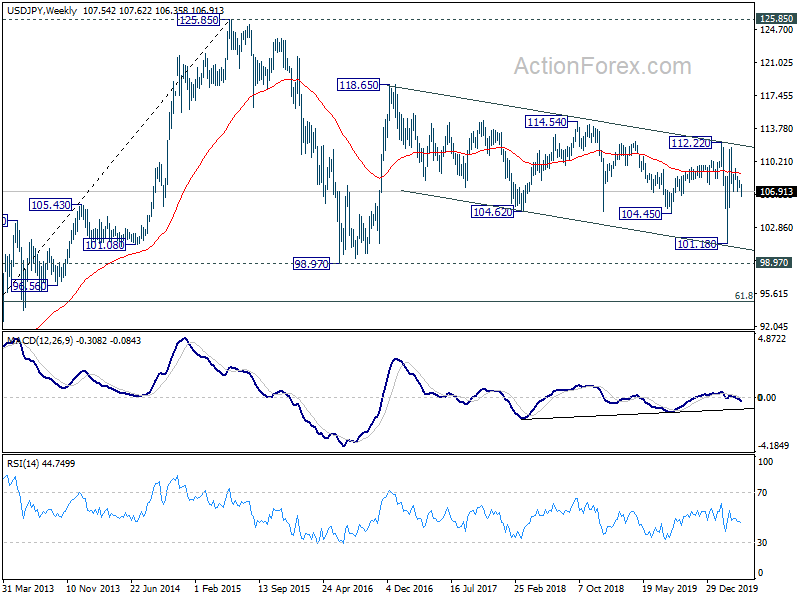Click the 1 Feb 2015 date label

pos(218,588)
